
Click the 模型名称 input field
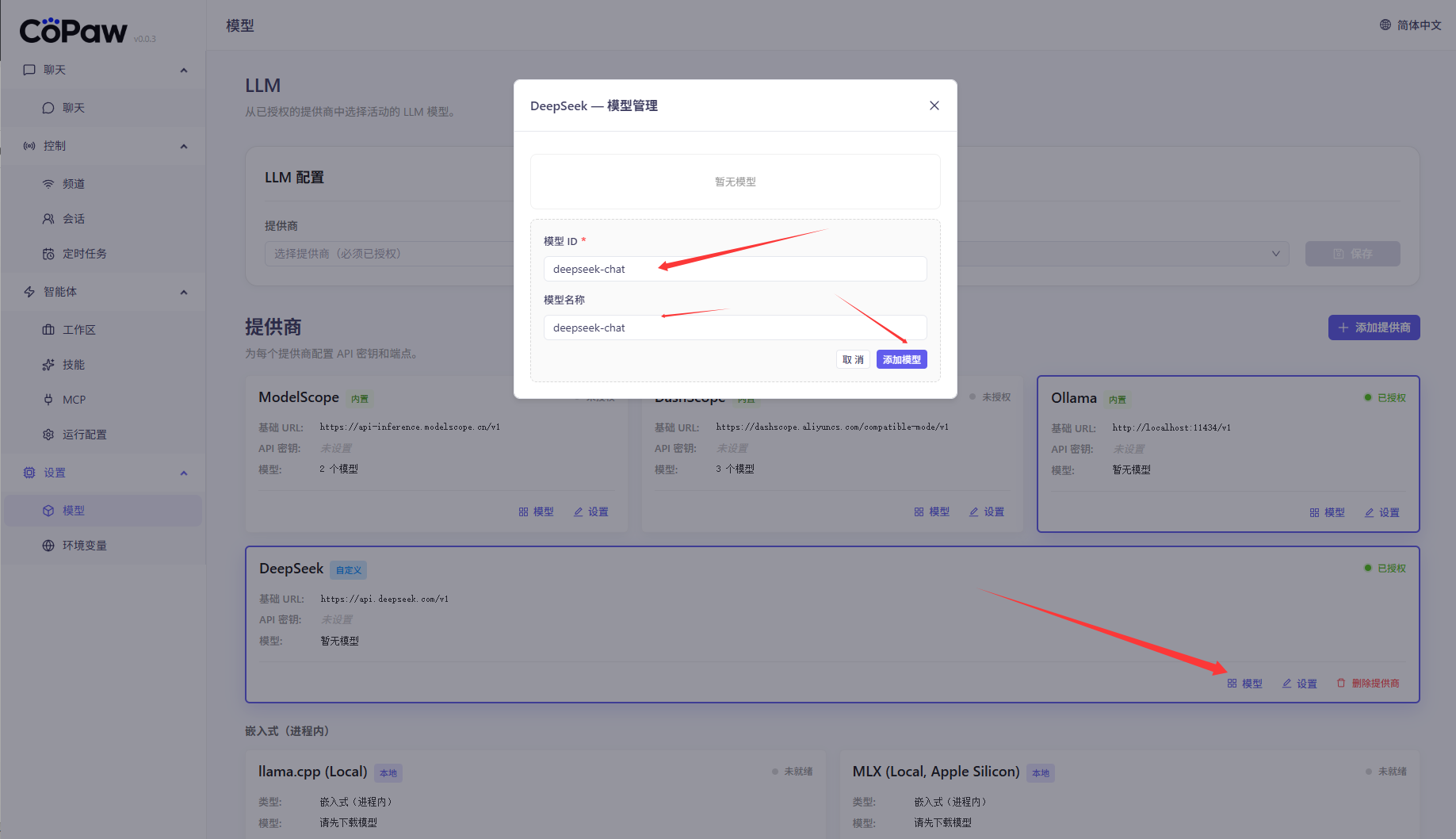pos(735,328)
